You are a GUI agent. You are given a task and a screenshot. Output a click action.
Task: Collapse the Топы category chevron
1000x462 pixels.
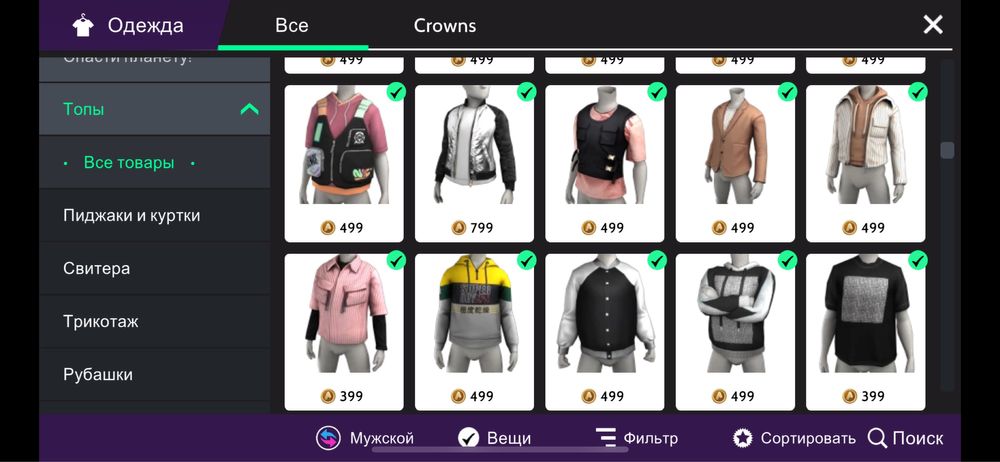249,109
